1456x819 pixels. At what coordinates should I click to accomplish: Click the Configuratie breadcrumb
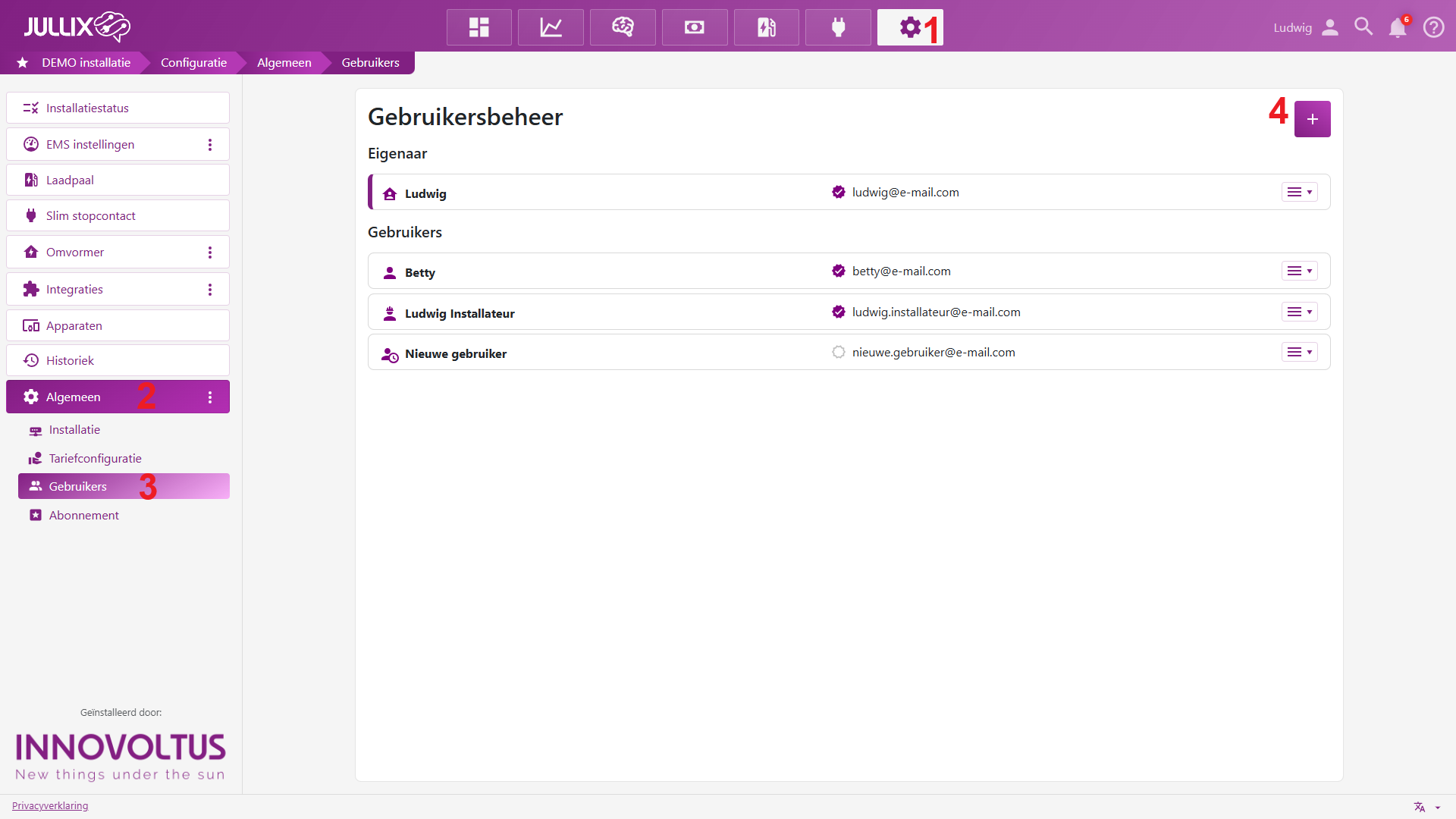click(193, 62)
